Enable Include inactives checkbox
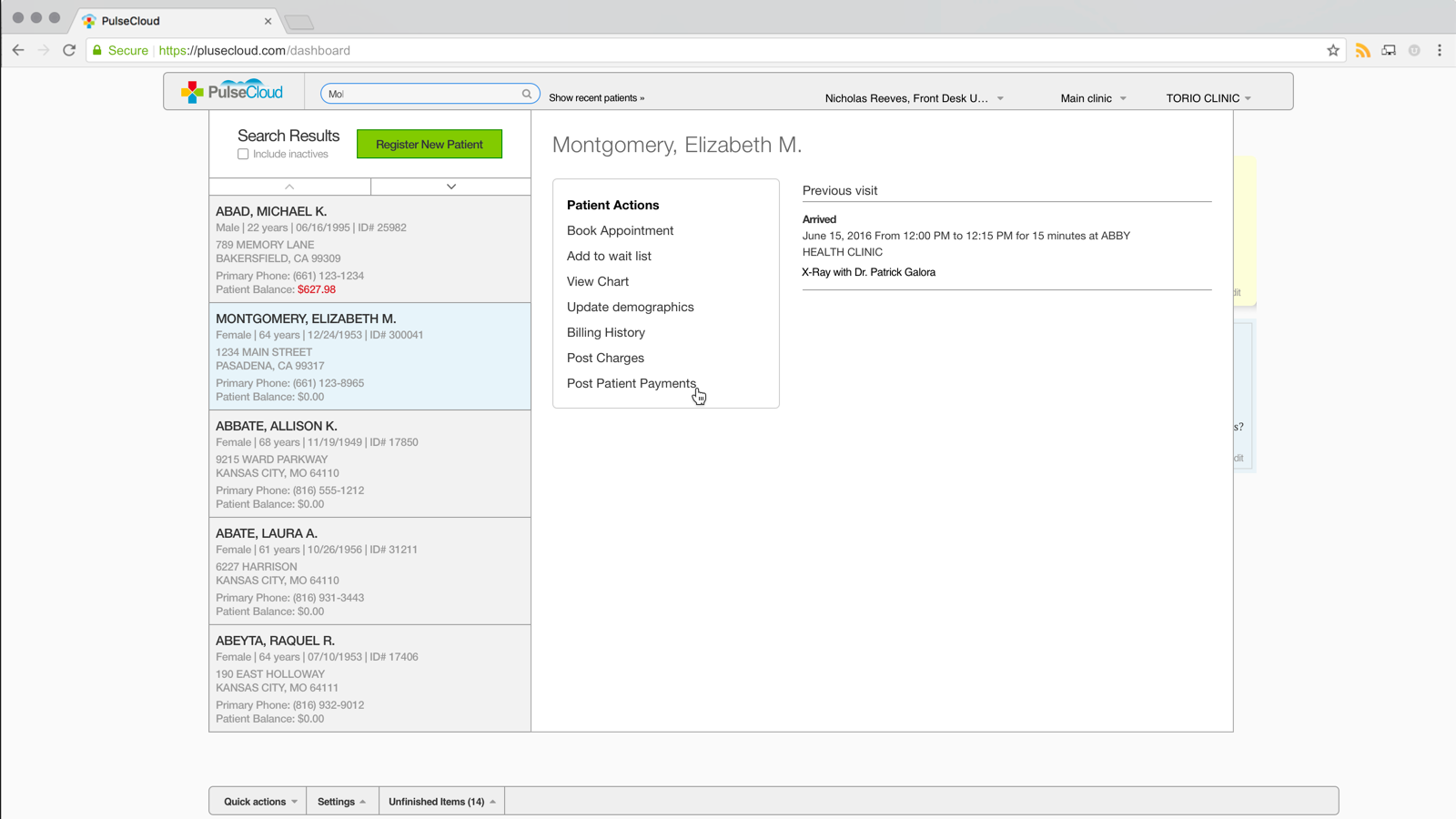This screenshot has height=819, width=1456. tap(243, 155)
